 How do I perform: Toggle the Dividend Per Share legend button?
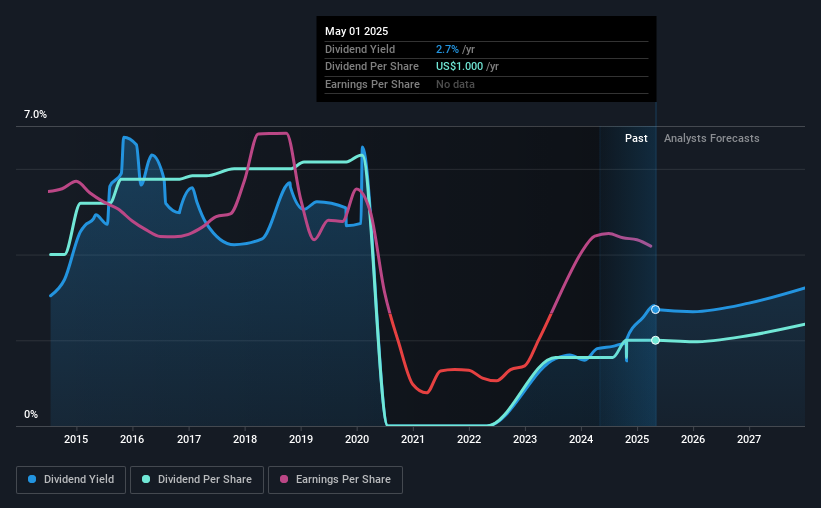(197, 480)
